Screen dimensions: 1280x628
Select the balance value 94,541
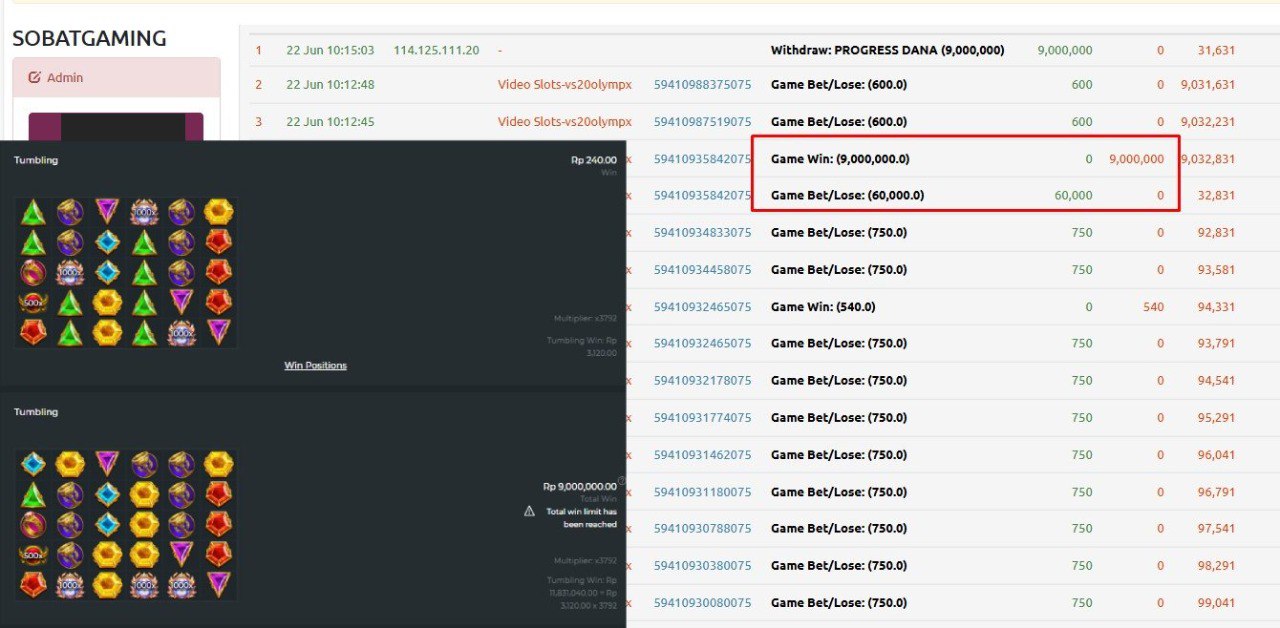tap(1216, 381)
